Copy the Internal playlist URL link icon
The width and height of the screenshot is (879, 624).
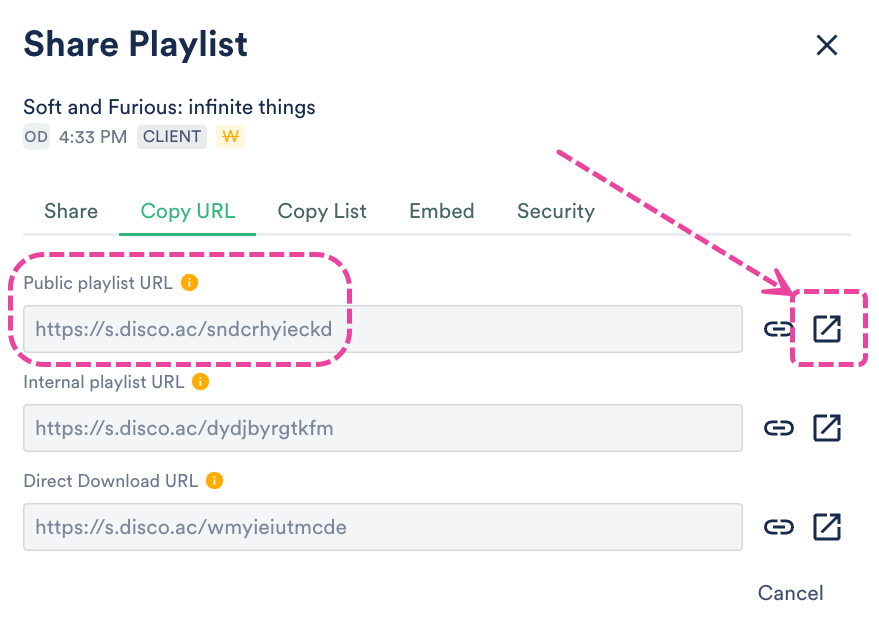[778, 428]
